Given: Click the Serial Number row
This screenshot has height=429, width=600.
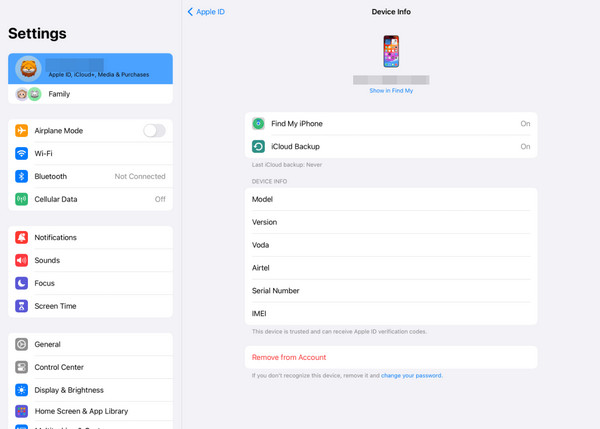Looking at the screenshot, I should coord(391,291).
